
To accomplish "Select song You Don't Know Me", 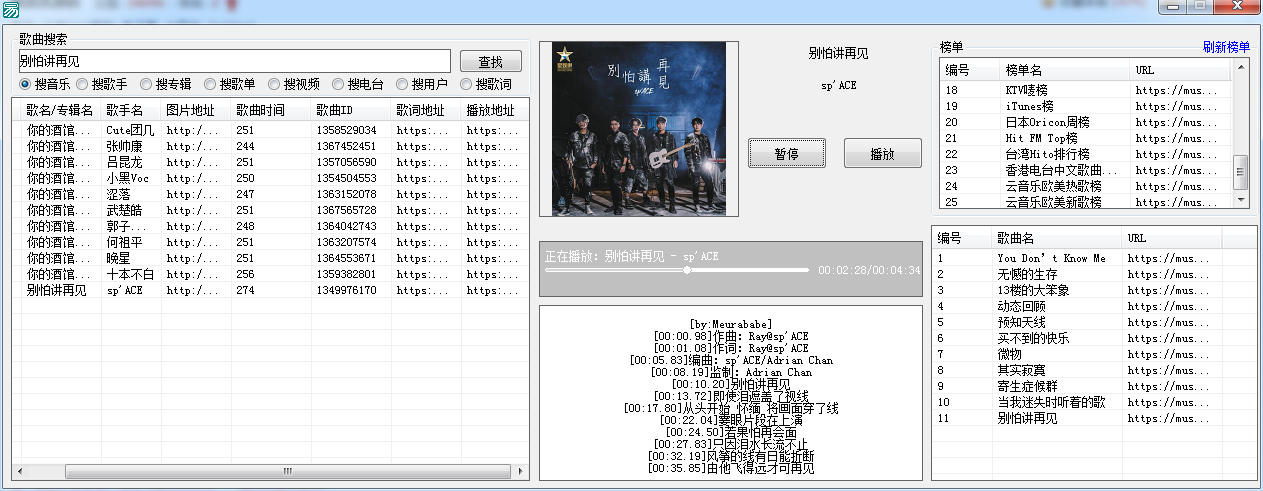I will pyautogui.click(x=1094, y=258).
